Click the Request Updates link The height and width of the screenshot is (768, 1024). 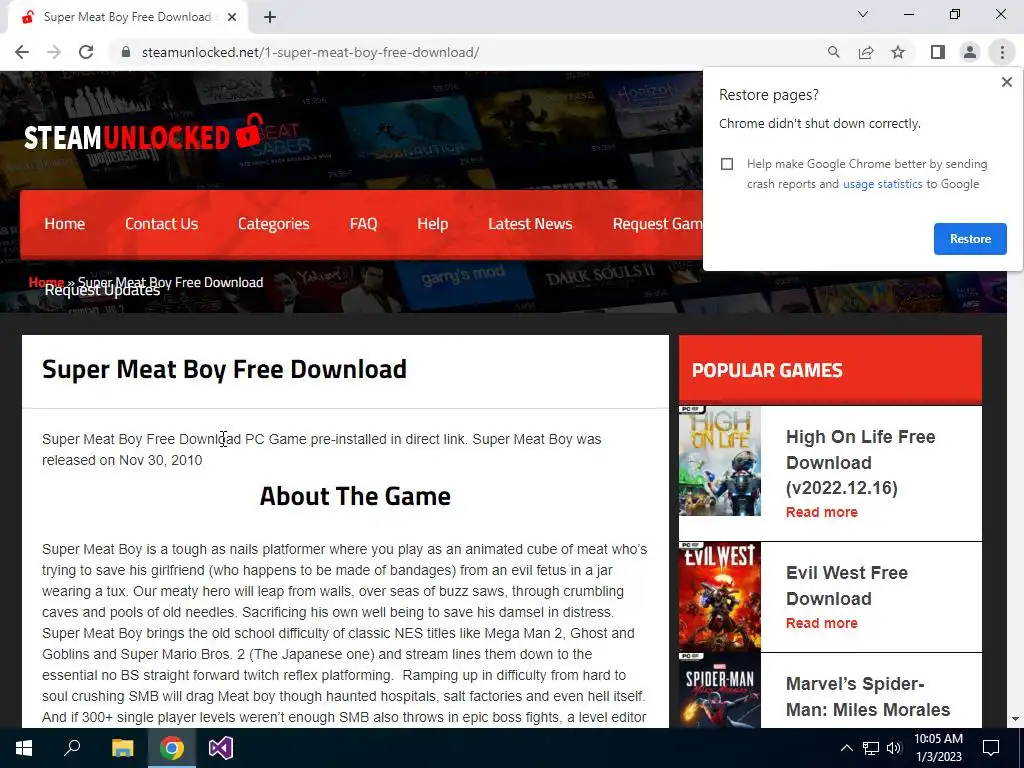point(103,291)
